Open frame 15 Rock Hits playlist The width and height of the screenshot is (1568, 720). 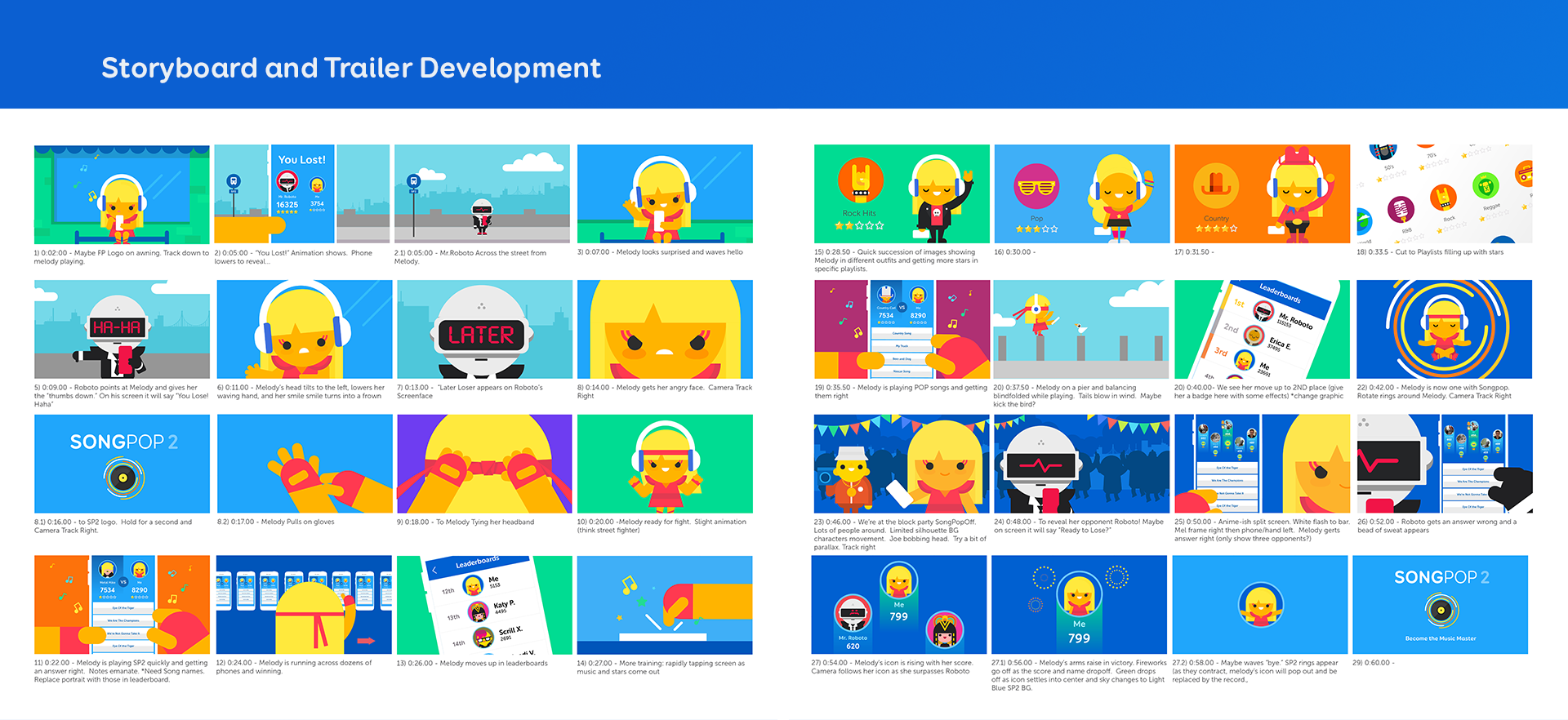point(902,194)
